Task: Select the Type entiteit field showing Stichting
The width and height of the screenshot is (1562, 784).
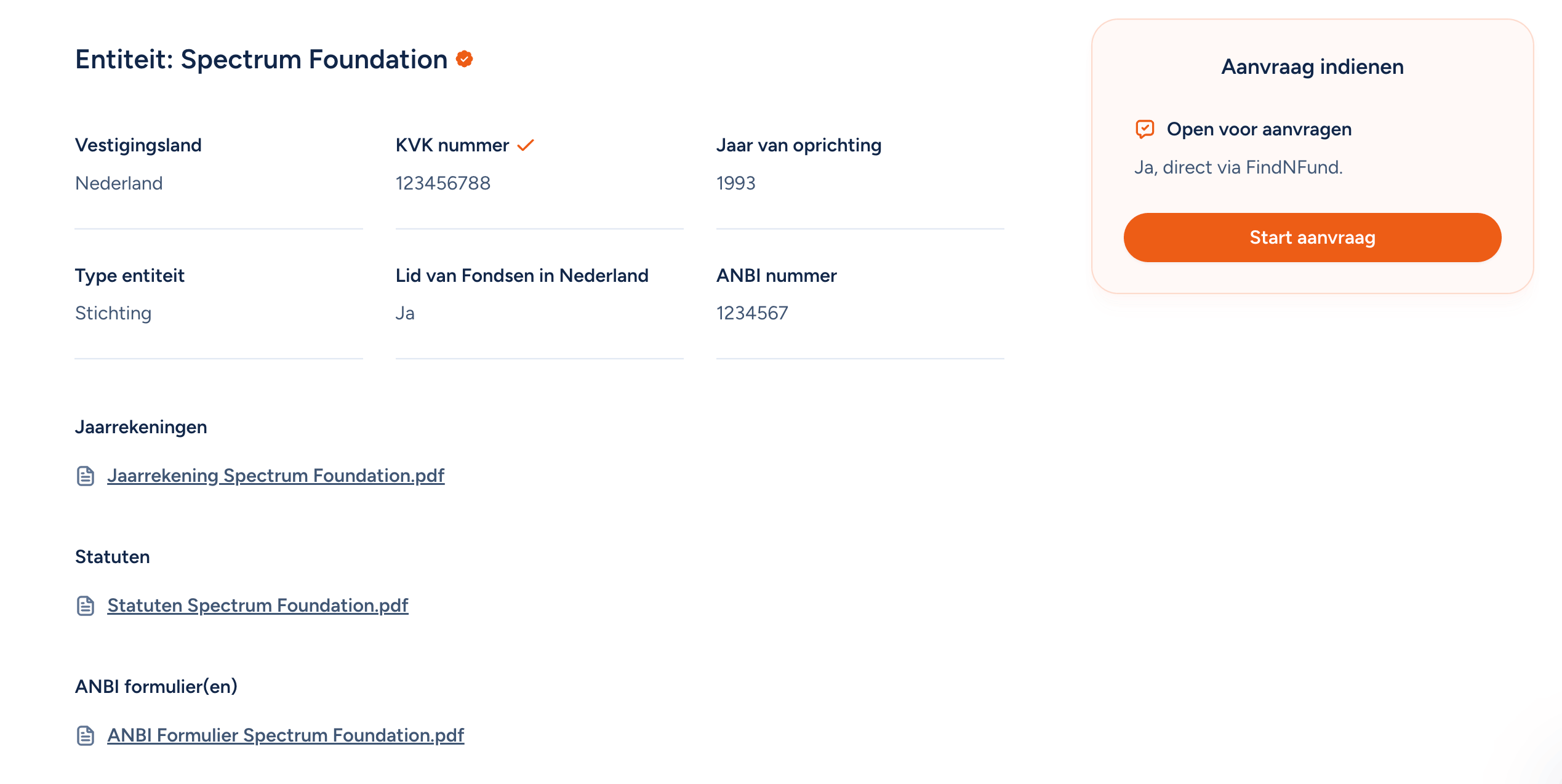Action: click(x=113, y=313)
